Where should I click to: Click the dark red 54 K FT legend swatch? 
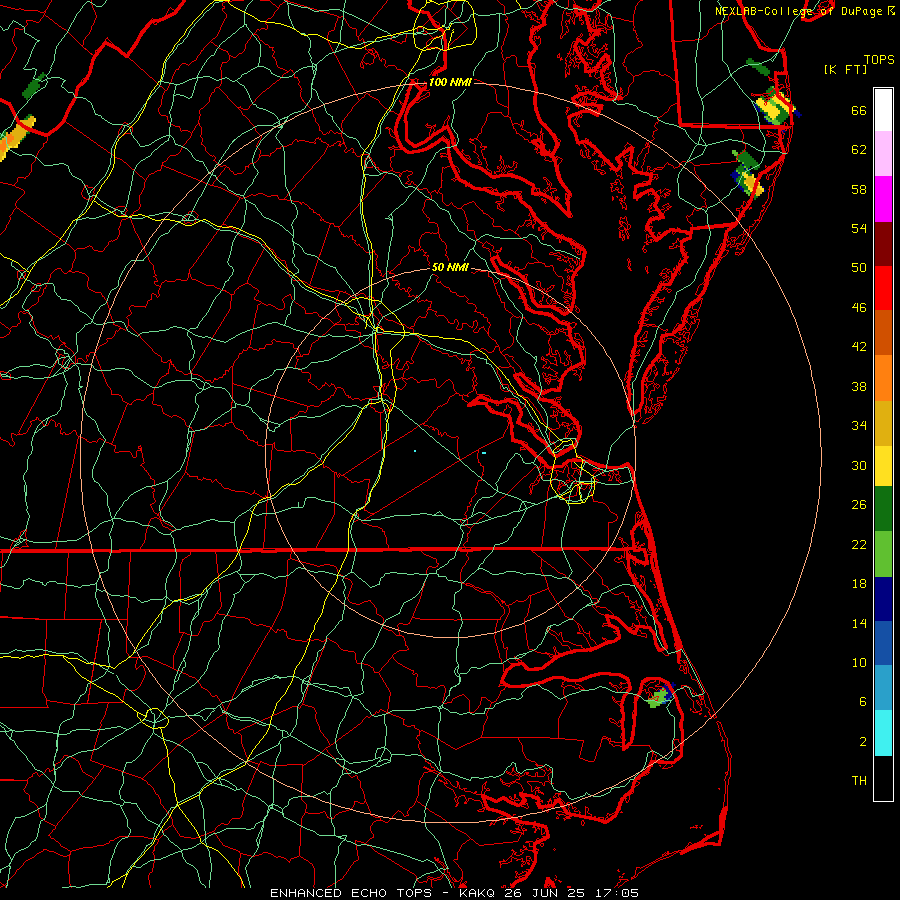point(883,243)
